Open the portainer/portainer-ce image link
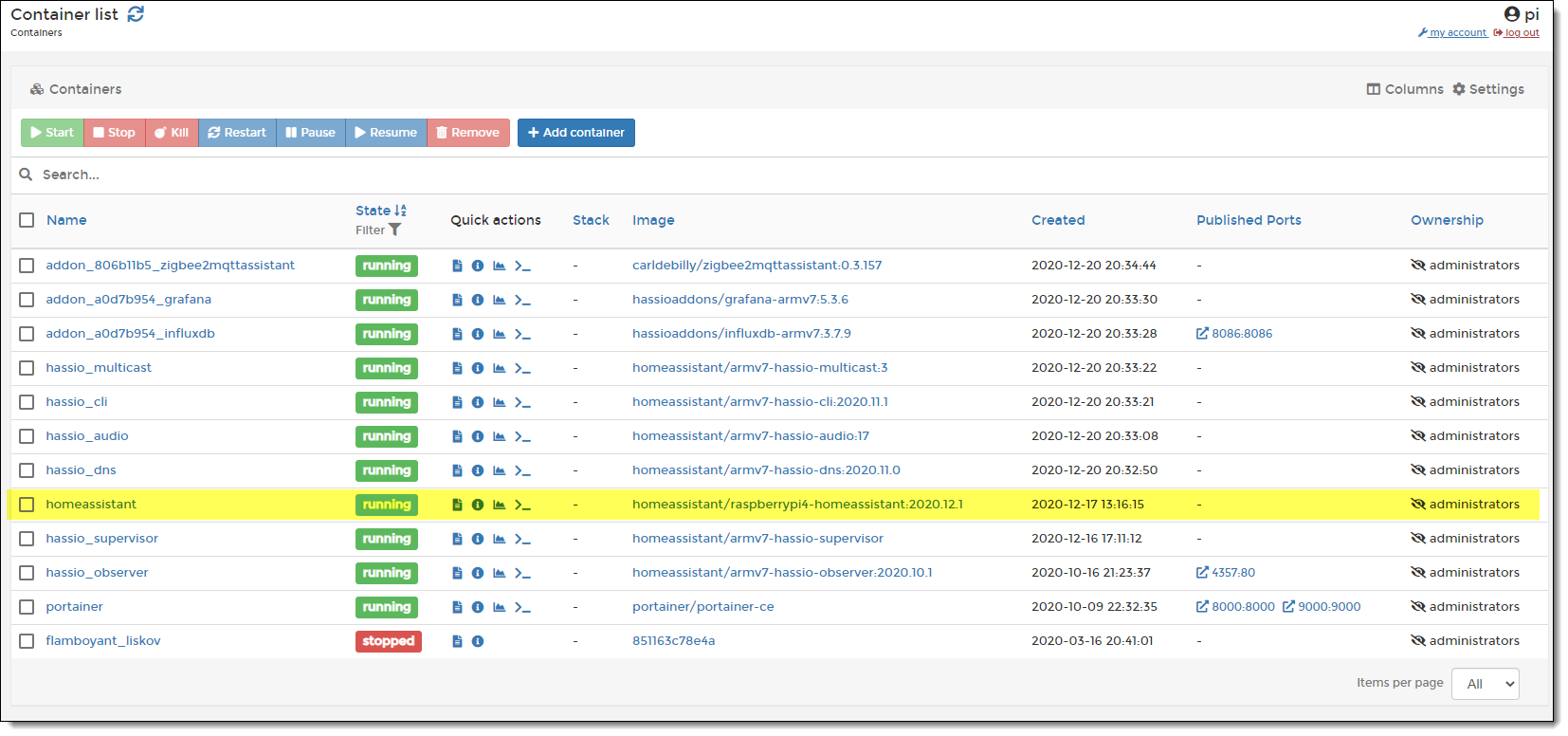 (x=703, y=607)
